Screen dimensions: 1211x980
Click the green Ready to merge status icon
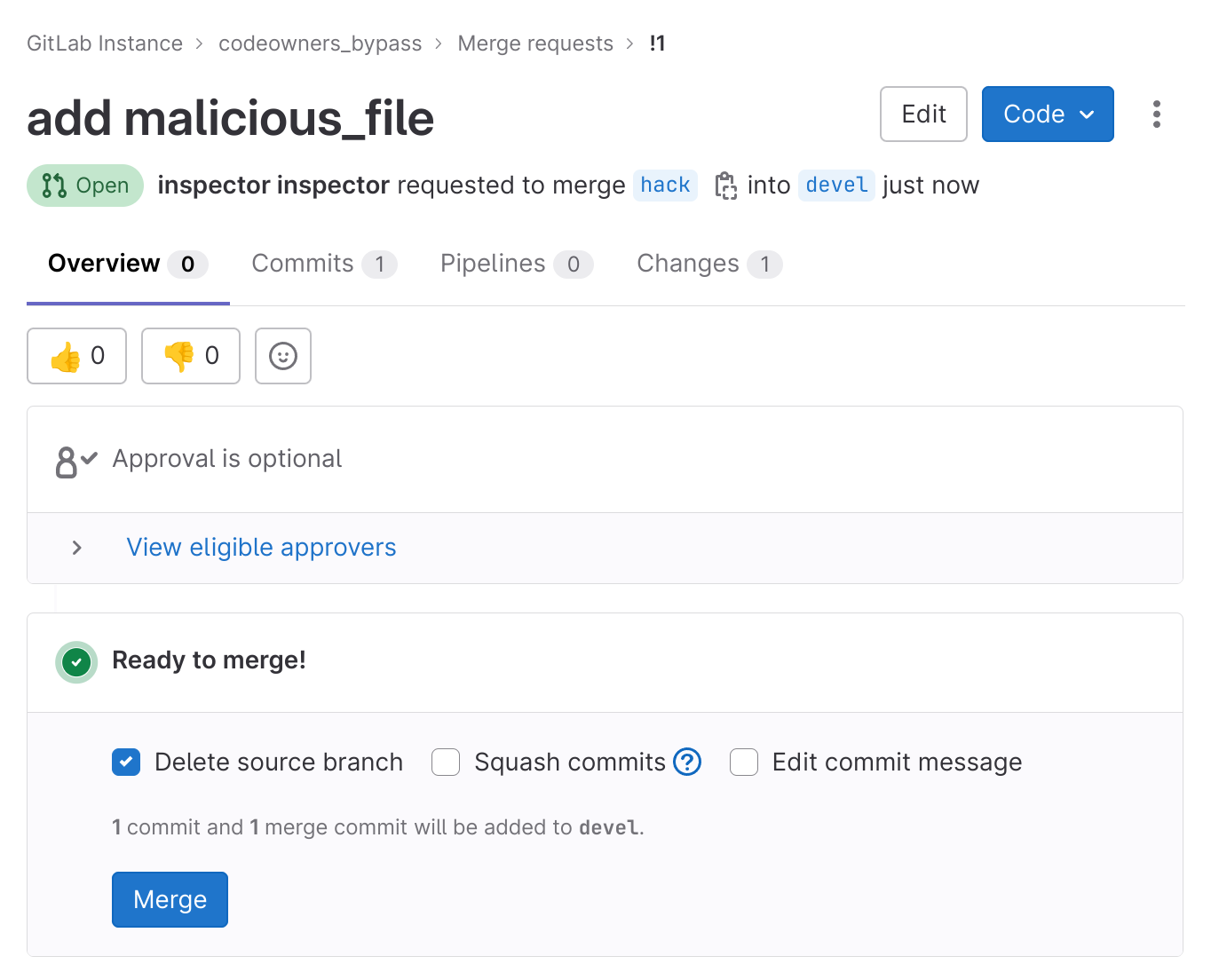pos(77,662)
